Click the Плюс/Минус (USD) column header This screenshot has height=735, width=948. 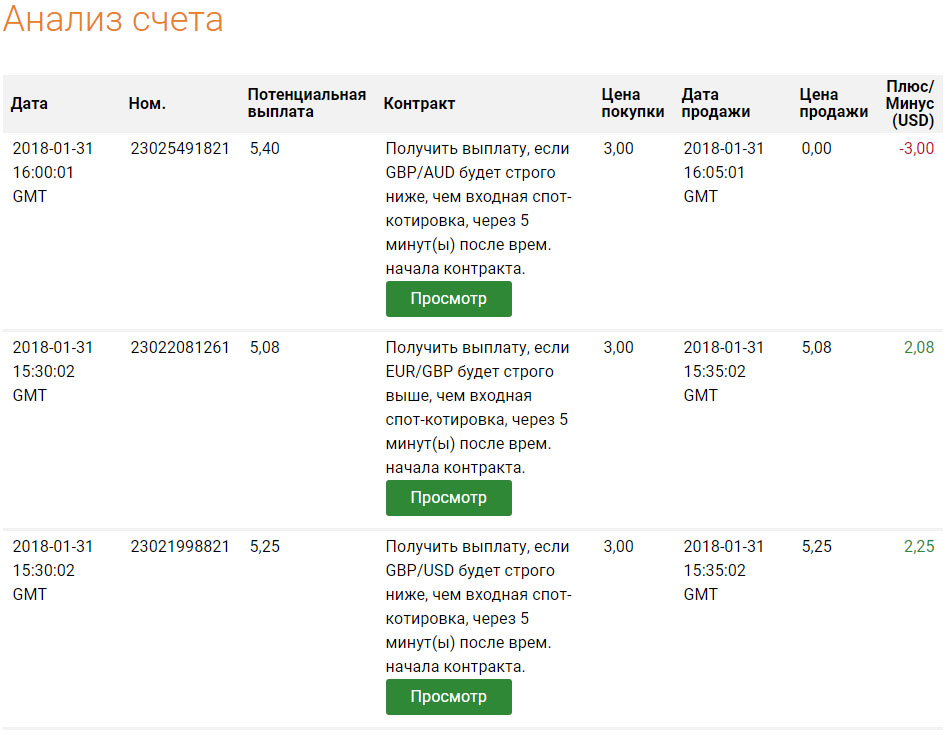(x=910, y=103)
